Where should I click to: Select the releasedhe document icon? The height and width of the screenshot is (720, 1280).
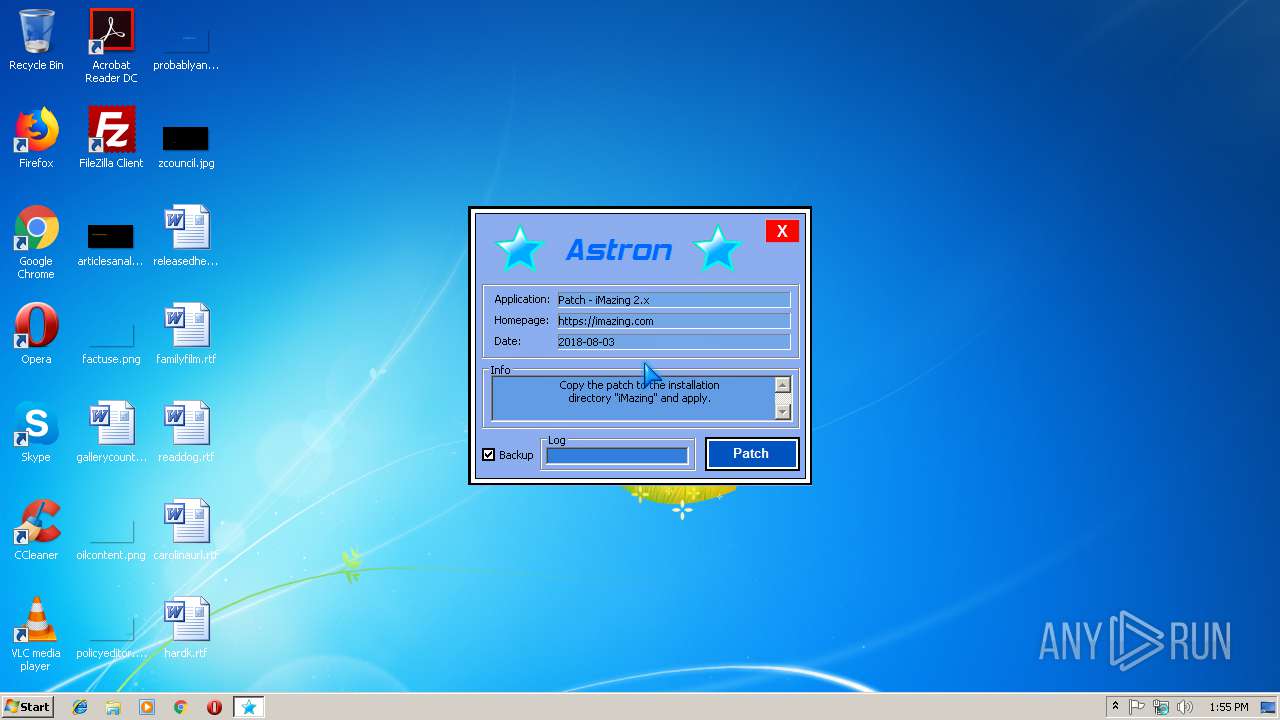186,236
